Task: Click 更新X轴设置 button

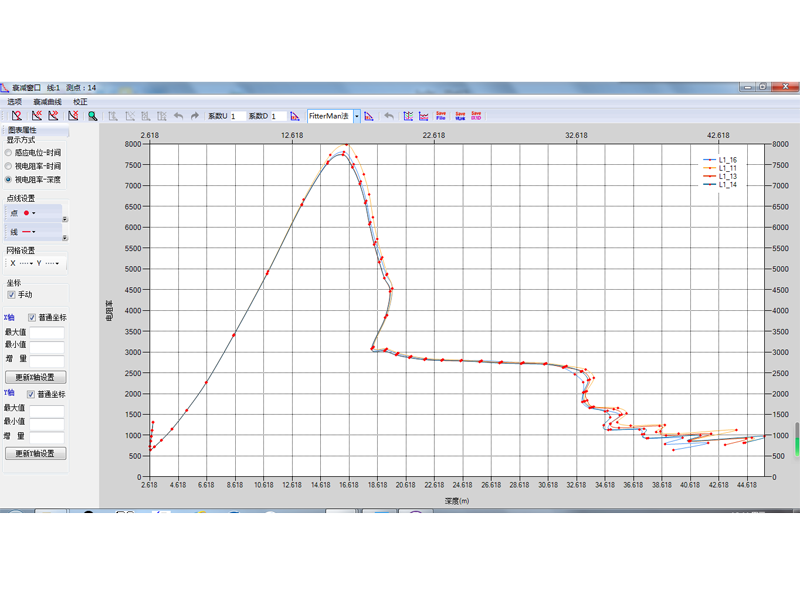Action: click(x=35, y=378)
